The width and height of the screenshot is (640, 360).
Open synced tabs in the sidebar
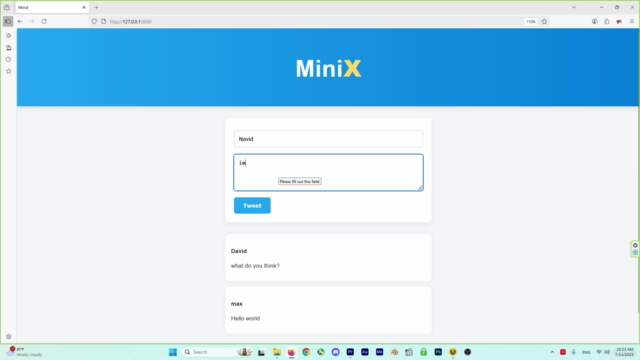click(x=9, y=48)
